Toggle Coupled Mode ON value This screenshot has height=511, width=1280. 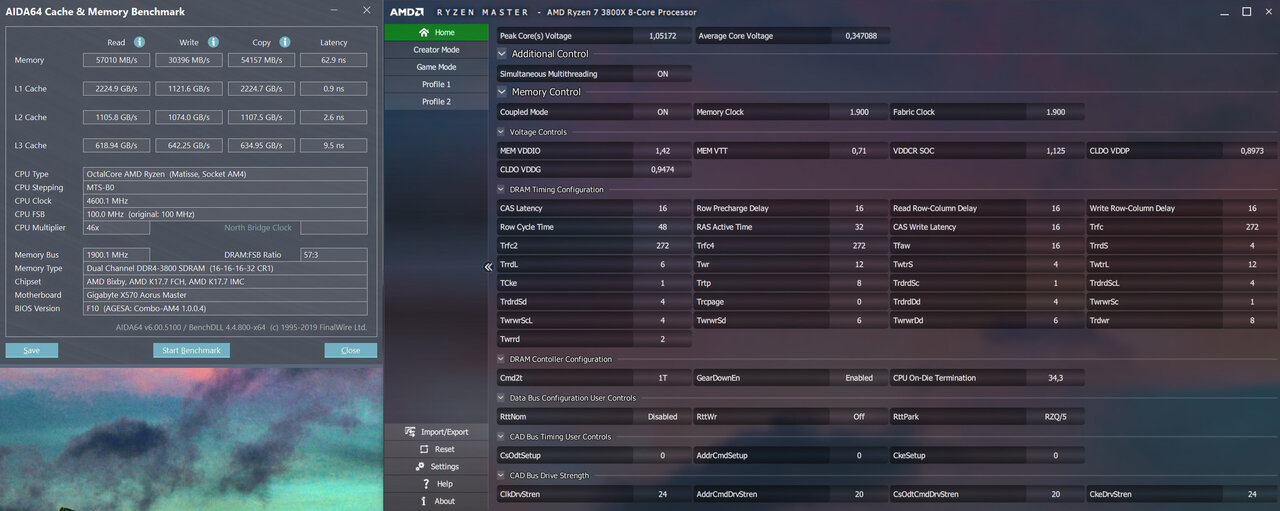[x=662, y=112]
